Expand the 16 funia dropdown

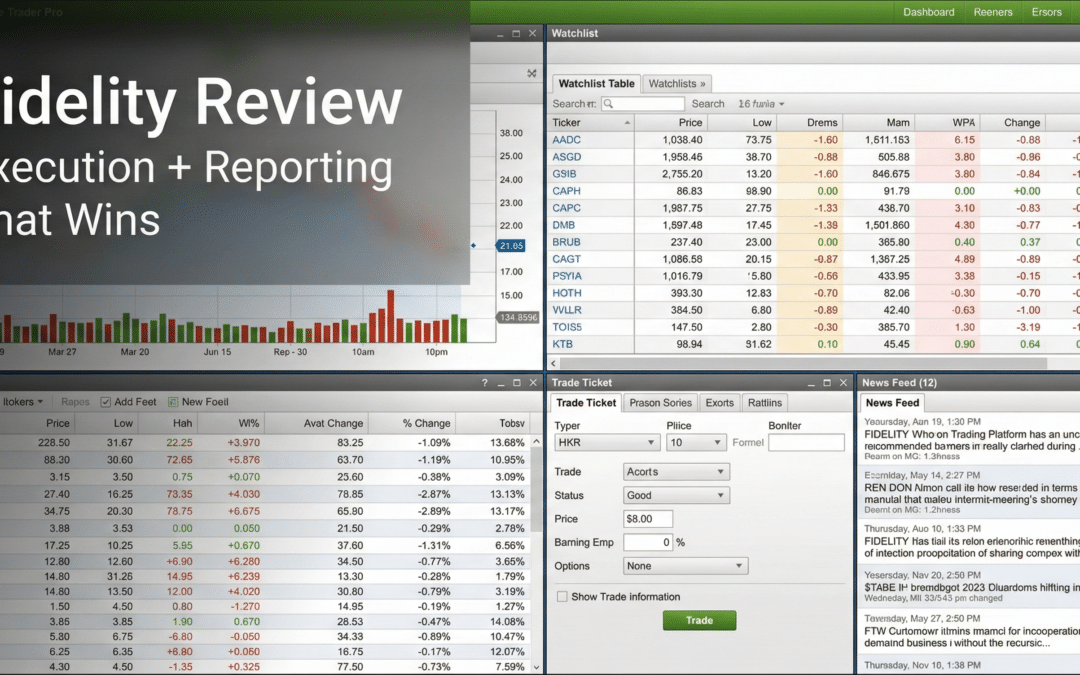[x=760, y=103]
